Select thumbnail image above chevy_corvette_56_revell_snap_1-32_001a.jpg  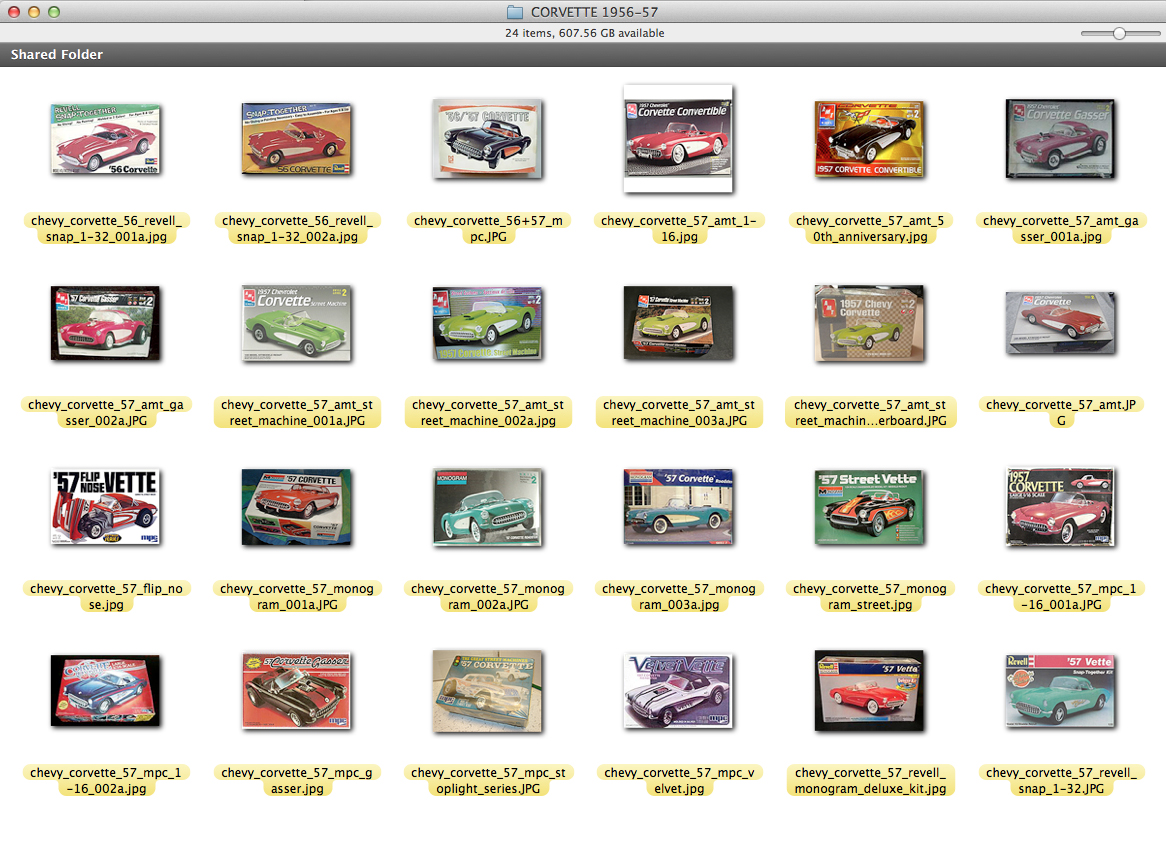click(x=106, y=139)
